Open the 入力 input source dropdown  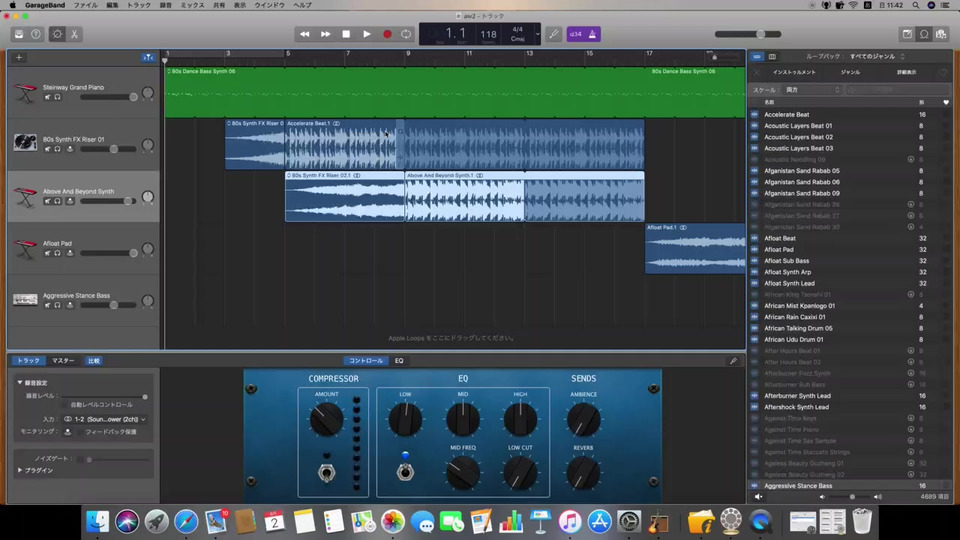point(105,419)
